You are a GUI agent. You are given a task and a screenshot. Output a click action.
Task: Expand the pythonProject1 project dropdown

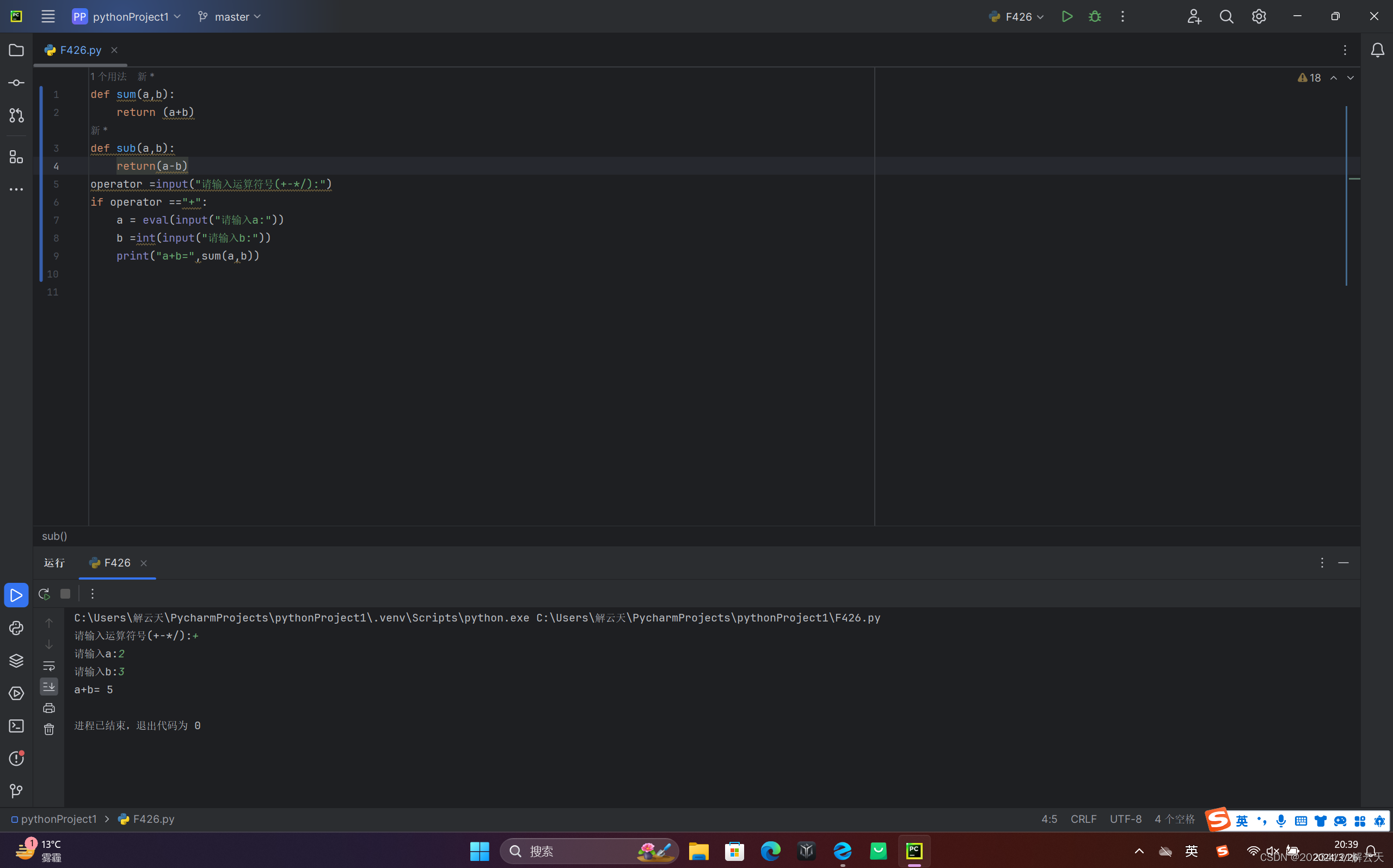tap(126, 17)
